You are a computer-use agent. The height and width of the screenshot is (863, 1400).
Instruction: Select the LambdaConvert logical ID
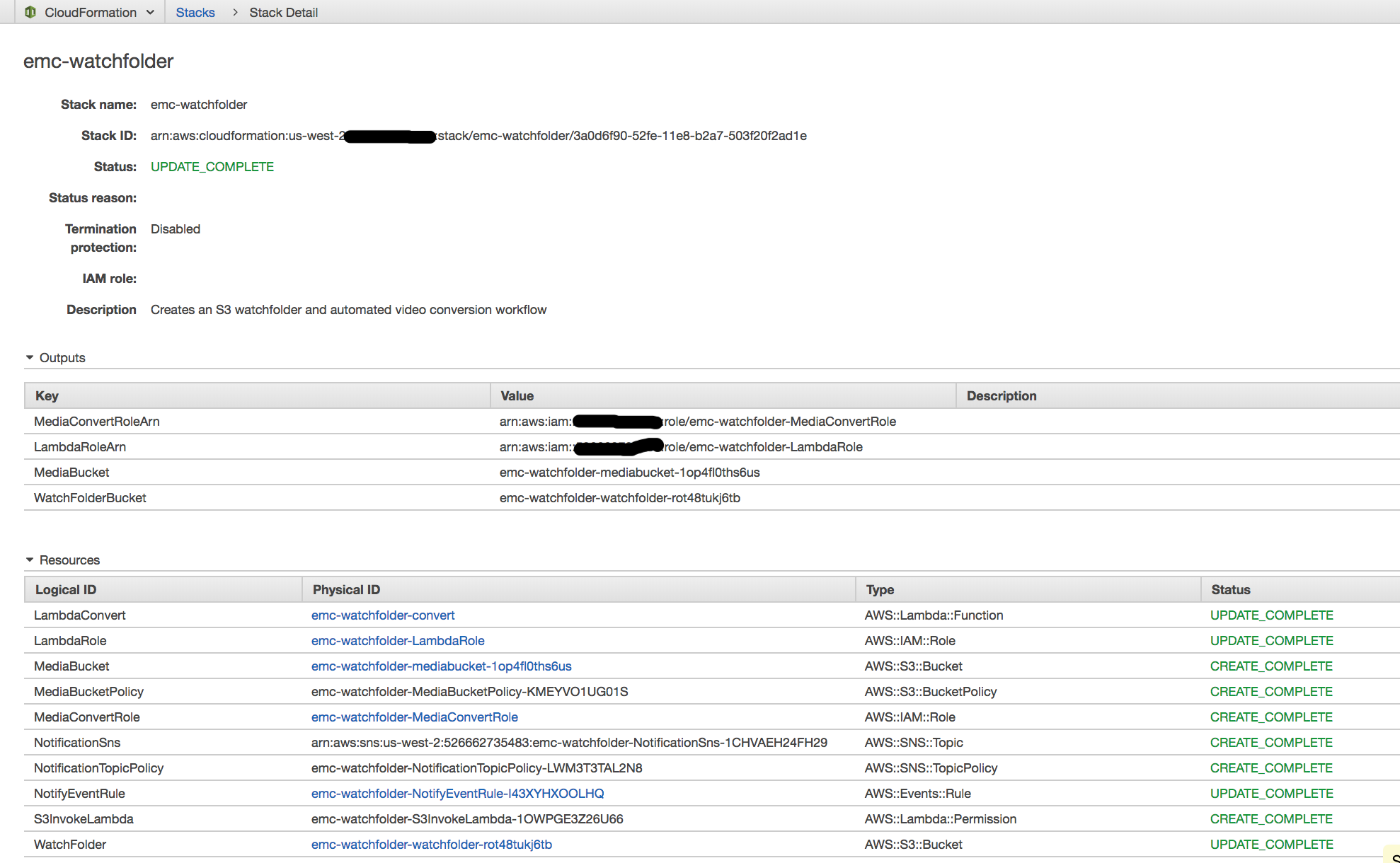point(80,615)
